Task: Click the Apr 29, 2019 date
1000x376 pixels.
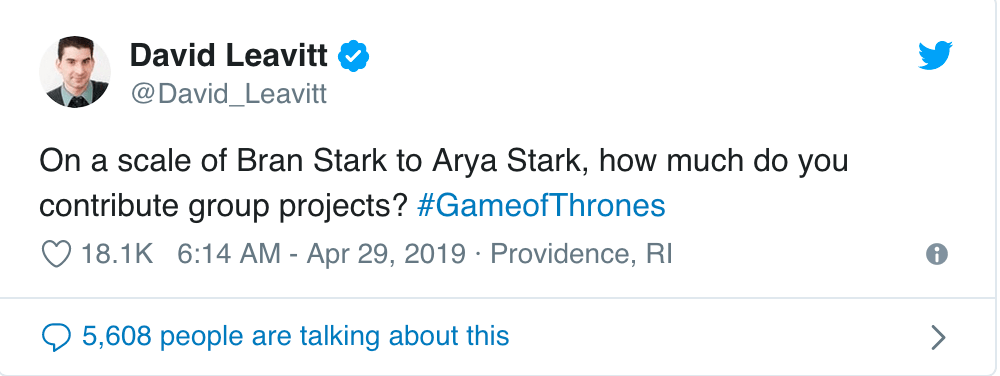Action: (x=386, y=254)
